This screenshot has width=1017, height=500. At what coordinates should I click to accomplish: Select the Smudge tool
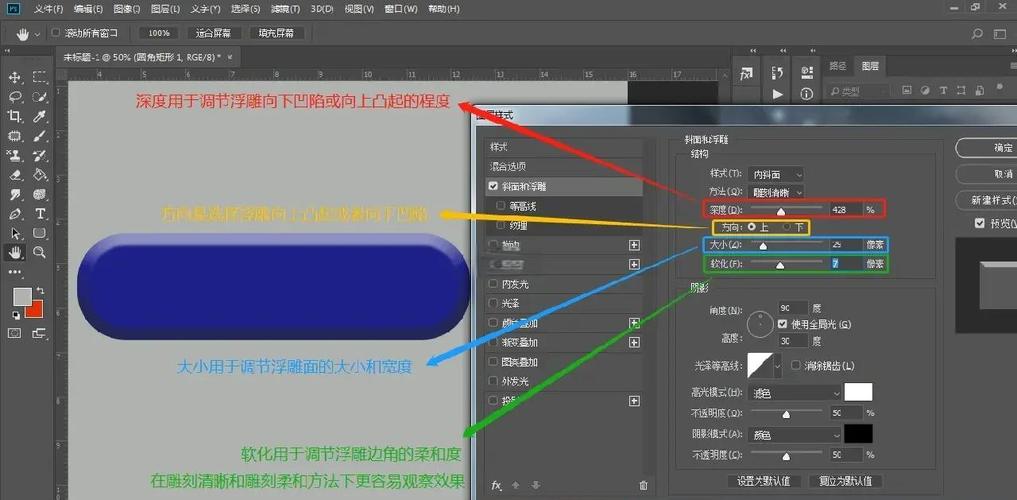coord(14,195)
